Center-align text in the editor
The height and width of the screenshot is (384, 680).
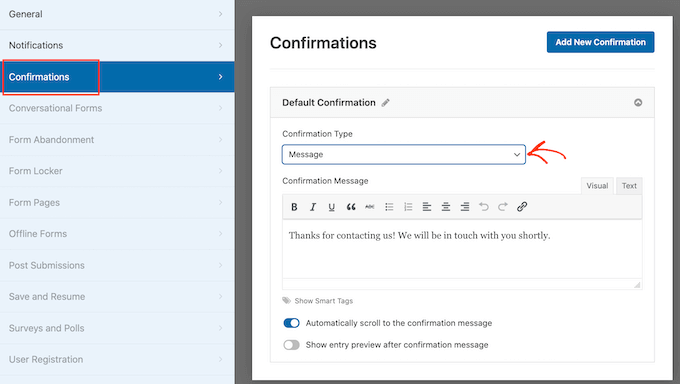point(446,207)
